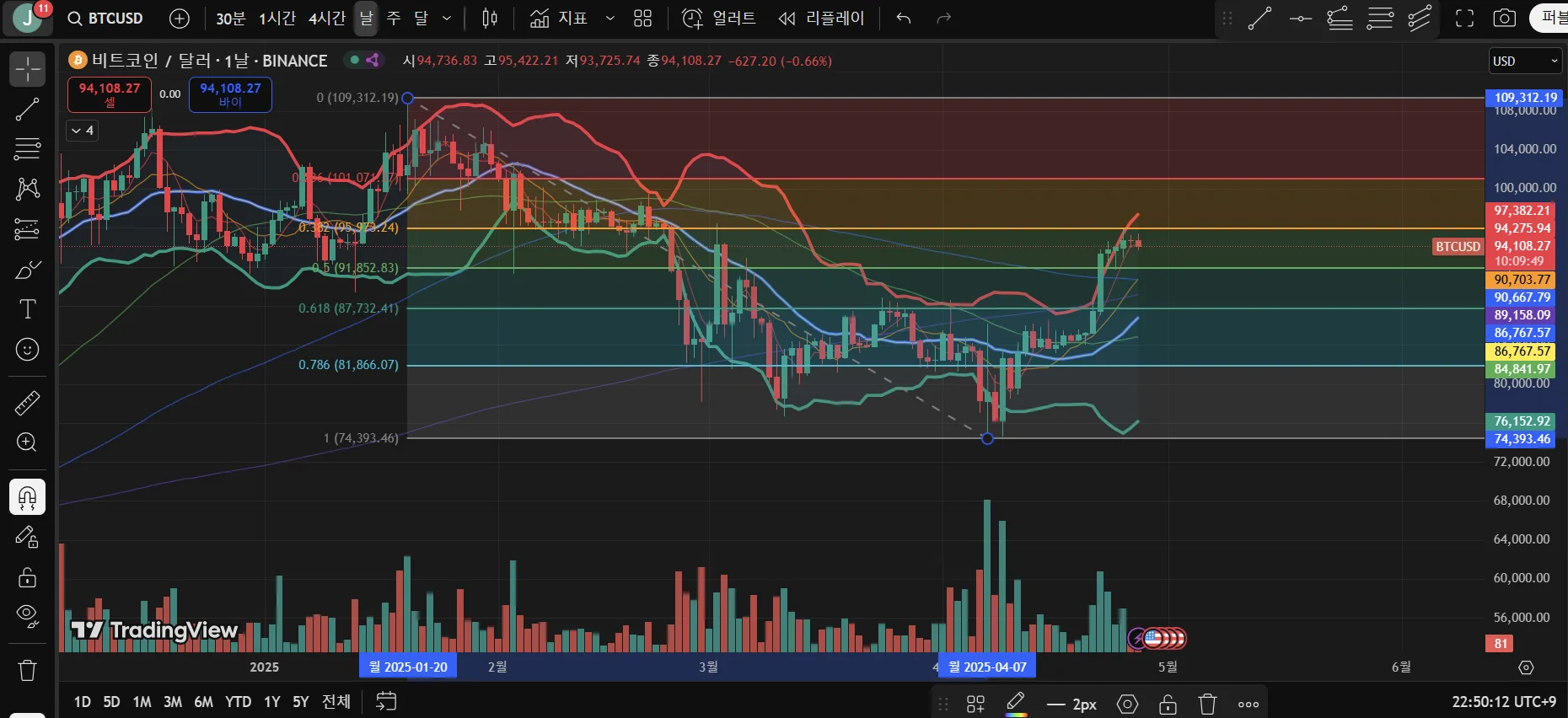Undo the last chart action

904,19
